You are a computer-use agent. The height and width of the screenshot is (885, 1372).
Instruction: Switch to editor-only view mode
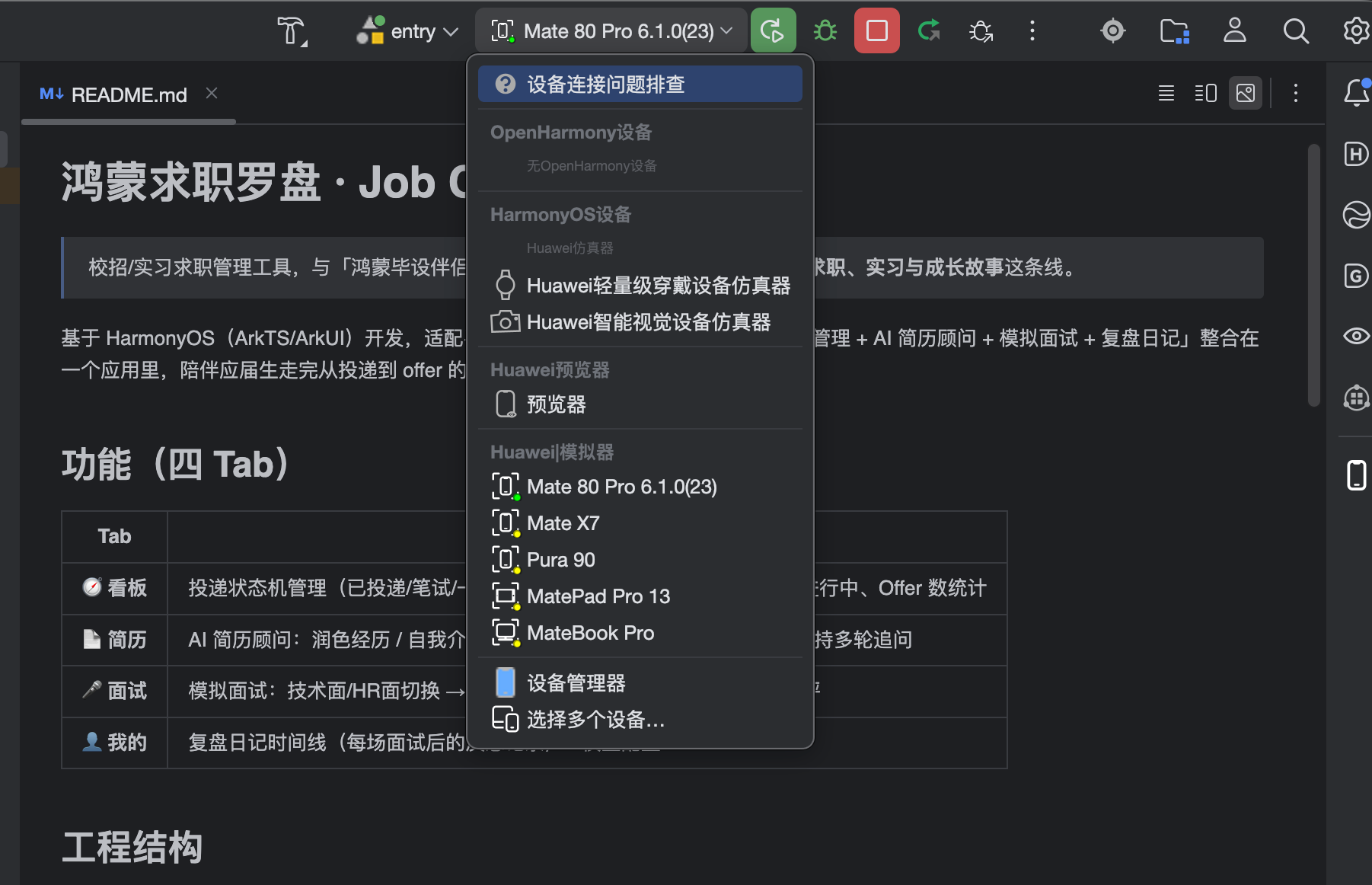tap(1166, 94)
